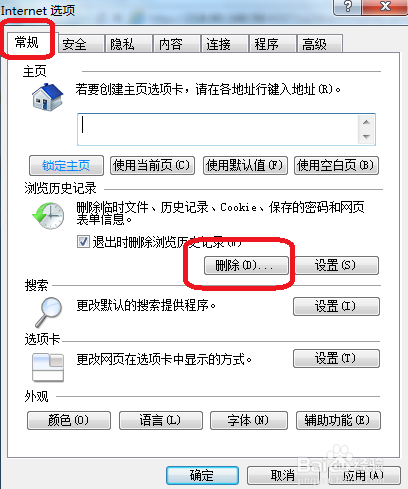Toggle 退出时删除浏览历史记录 checkbox
The width and height of the screenshot is (408, 489).
tap(83, 242)
